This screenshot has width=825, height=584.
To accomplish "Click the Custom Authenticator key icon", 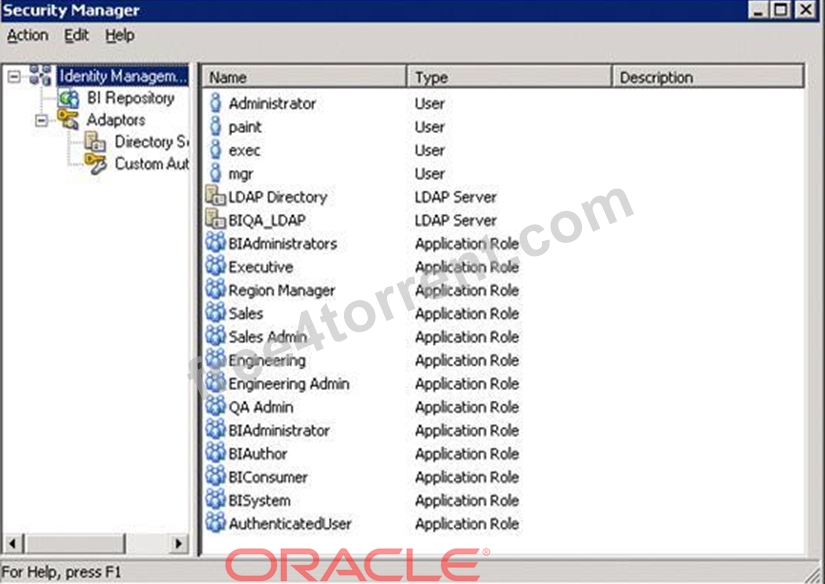I will point(95,164).
